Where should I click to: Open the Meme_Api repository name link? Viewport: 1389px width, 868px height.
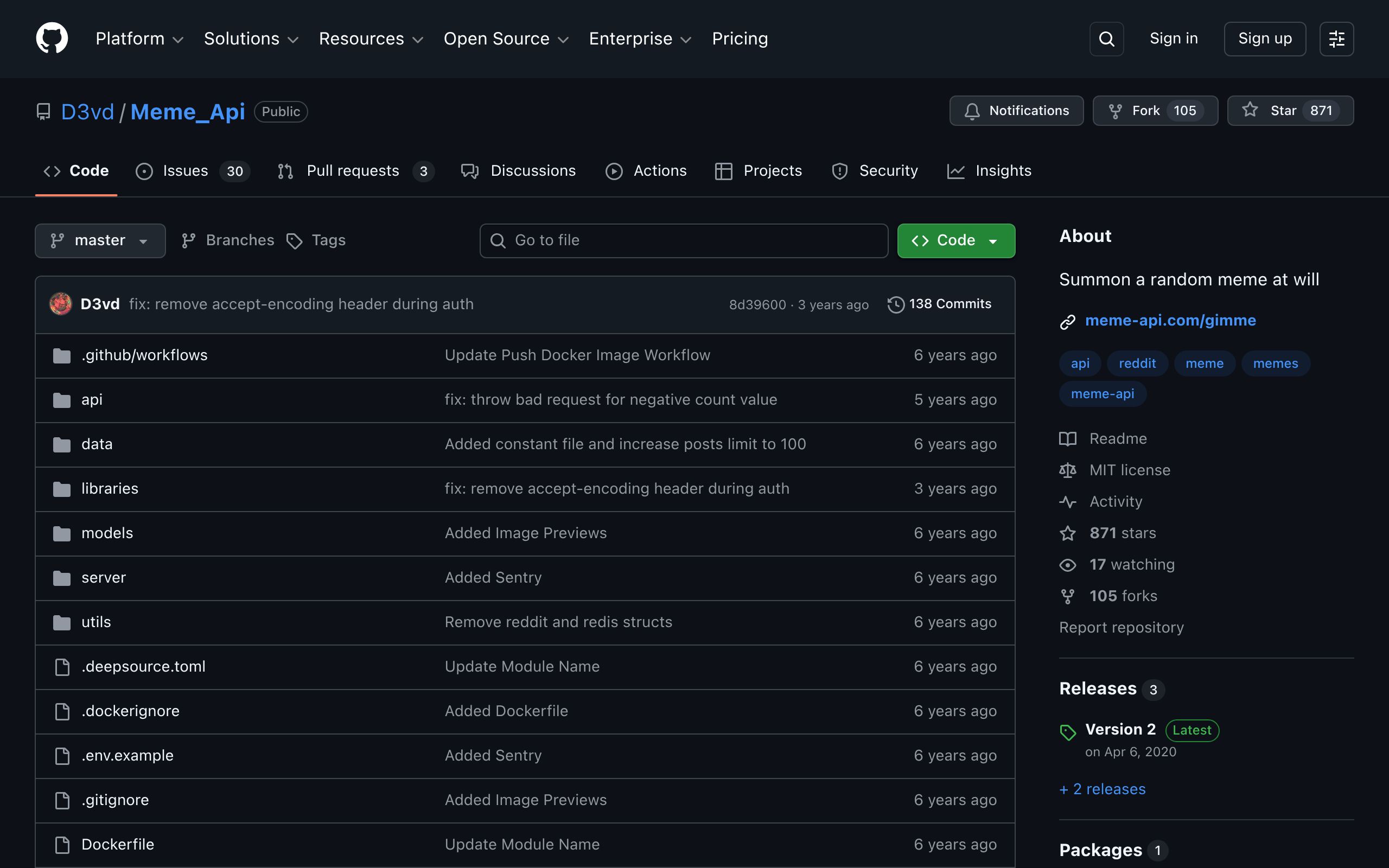coord(188,112)
